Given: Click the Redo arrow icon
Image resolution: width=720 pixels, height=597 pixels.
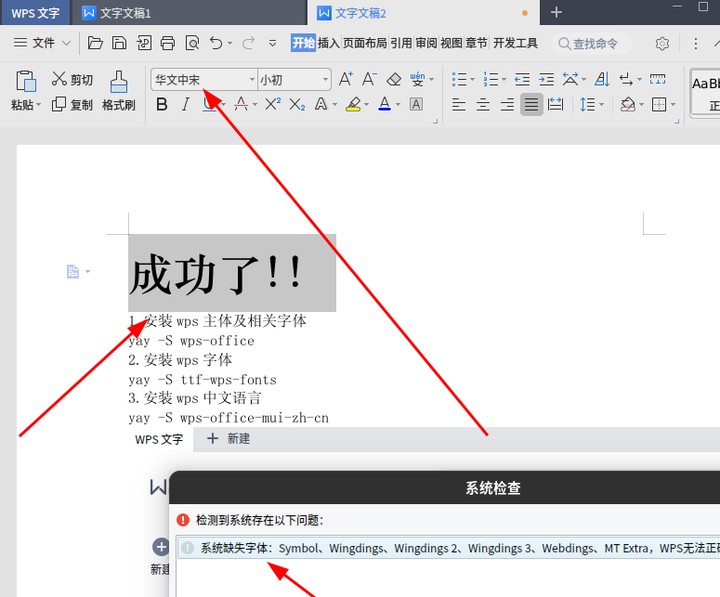Looking at the screenshot, I should click(248, 43).
